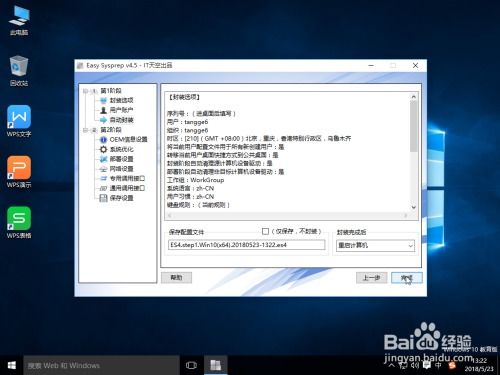Click the line '用户：tangge6'
Viewport: 500px width, 375px height.
tap(187, 122)
